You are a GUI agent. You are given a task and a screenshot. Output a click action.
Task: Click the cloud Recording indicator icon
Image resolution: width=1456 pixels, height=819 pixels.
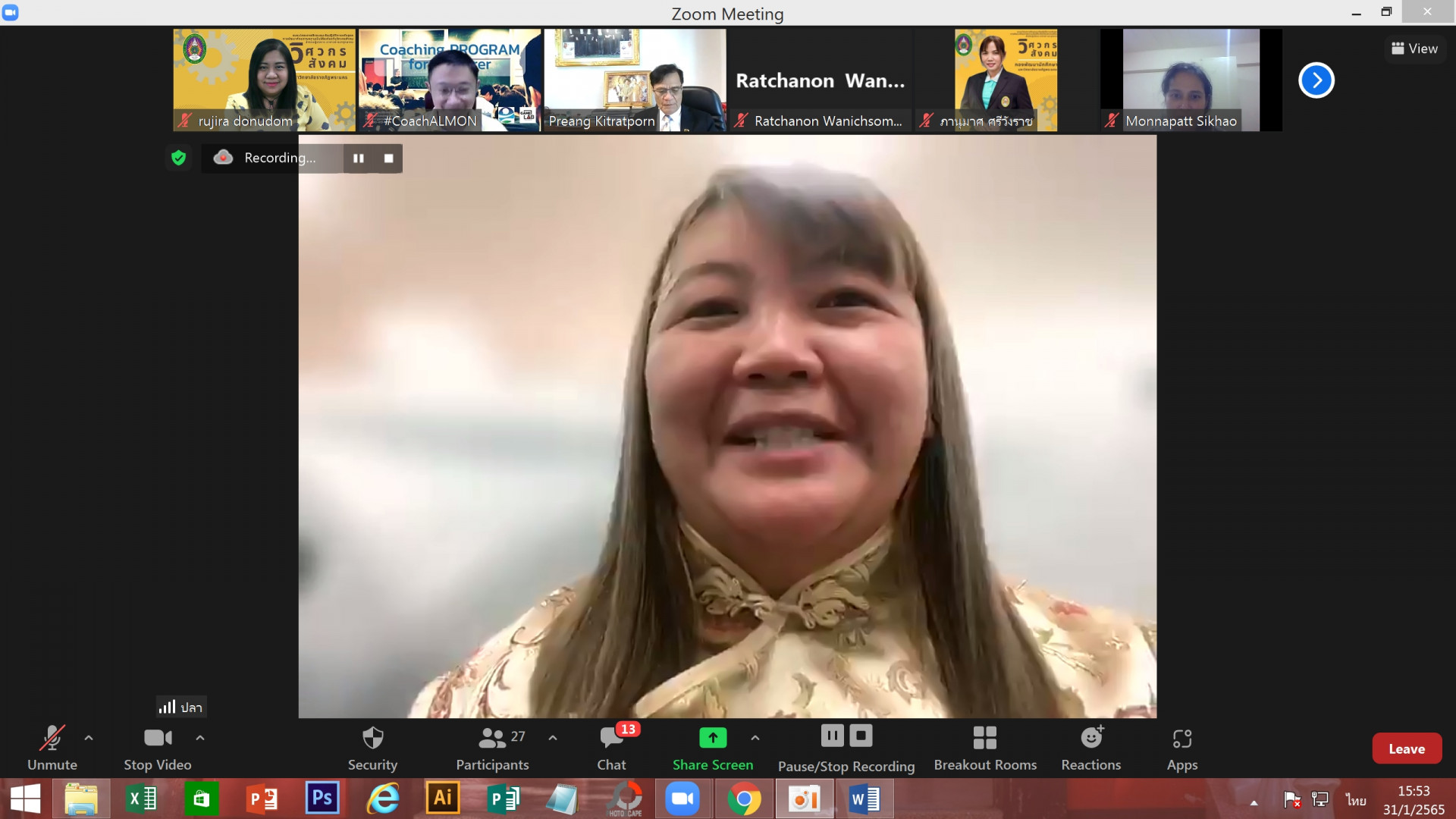coord(223,157)
